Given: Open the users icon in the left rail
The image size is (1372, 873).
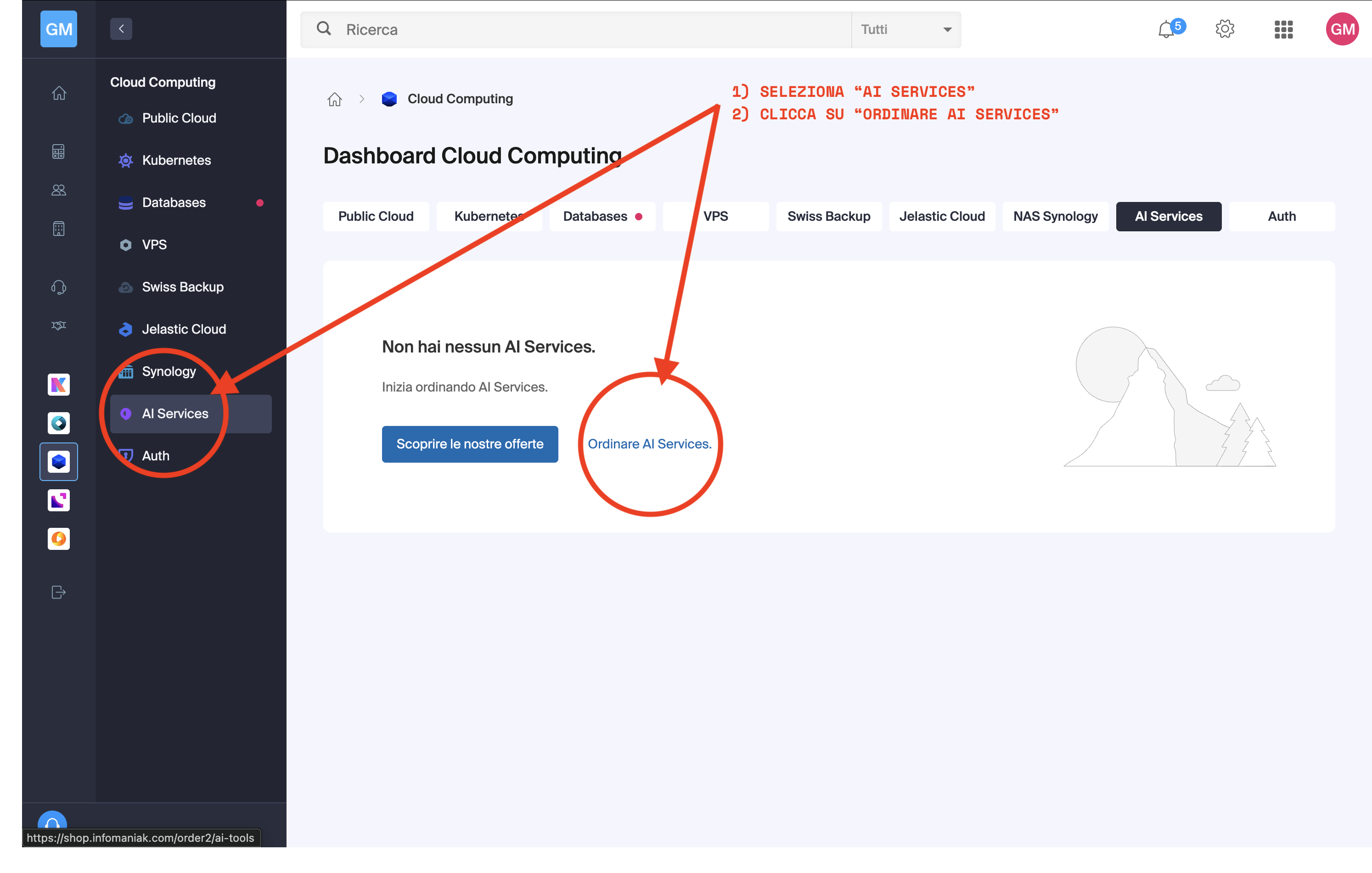Looking at the screenshot, I should click(x=59, y=190).
